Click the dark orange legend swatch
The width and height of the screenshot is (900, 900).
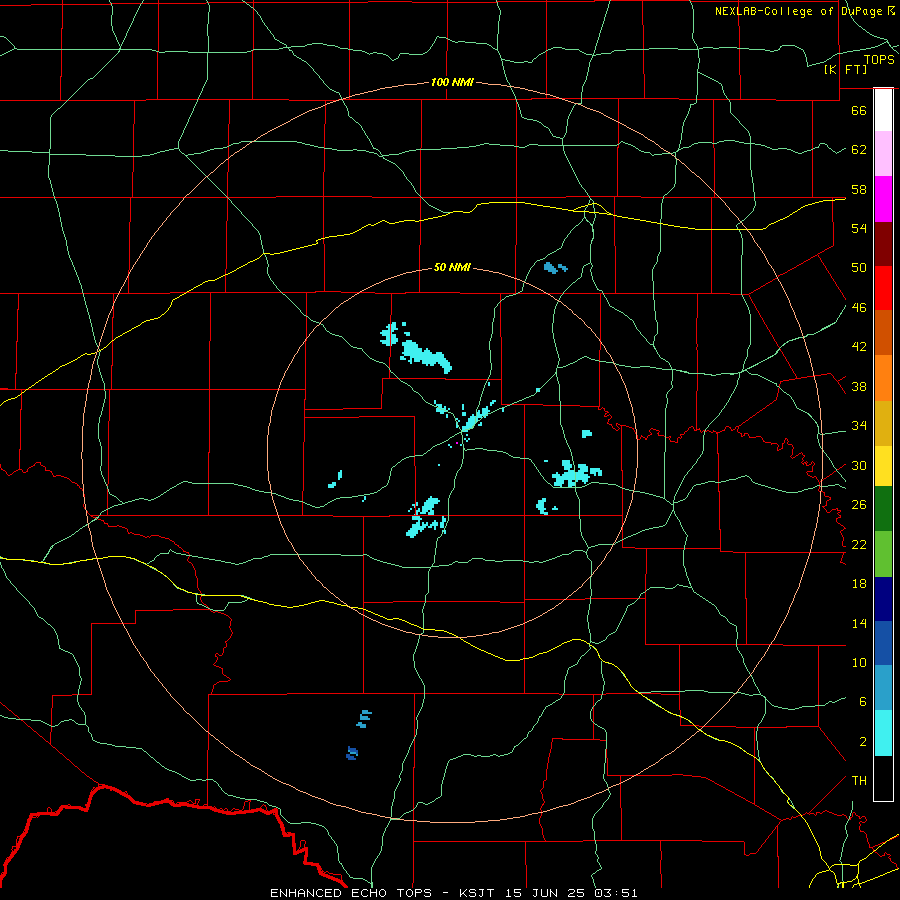(883, 333)
